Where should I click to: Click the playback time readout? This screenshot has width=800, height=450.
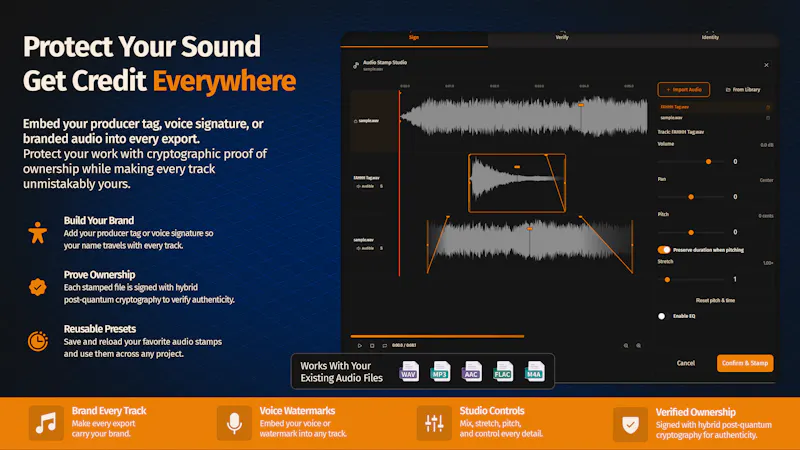point(404,346)
